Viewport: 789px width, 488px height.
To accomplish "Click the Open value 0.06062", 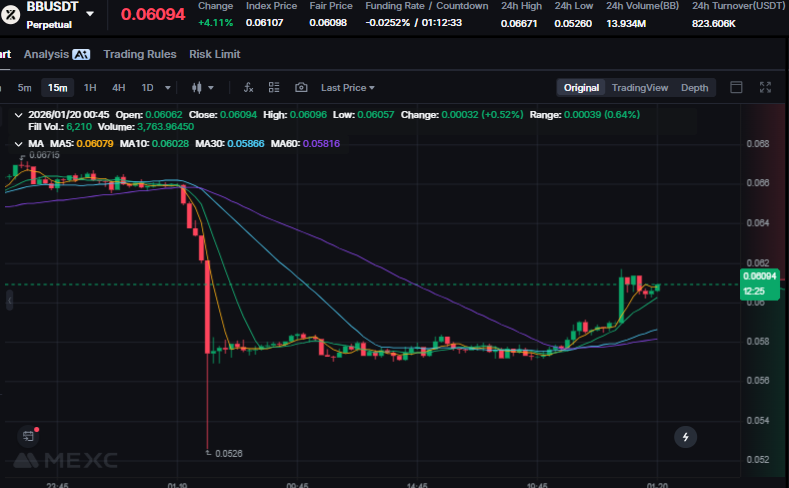I will pos(164,115).
